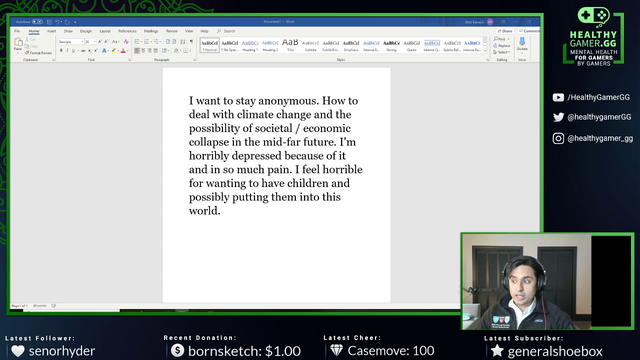Toggle show paragraph marks
Viewport: 640px width, 360px height.
[x=191, y=42]
